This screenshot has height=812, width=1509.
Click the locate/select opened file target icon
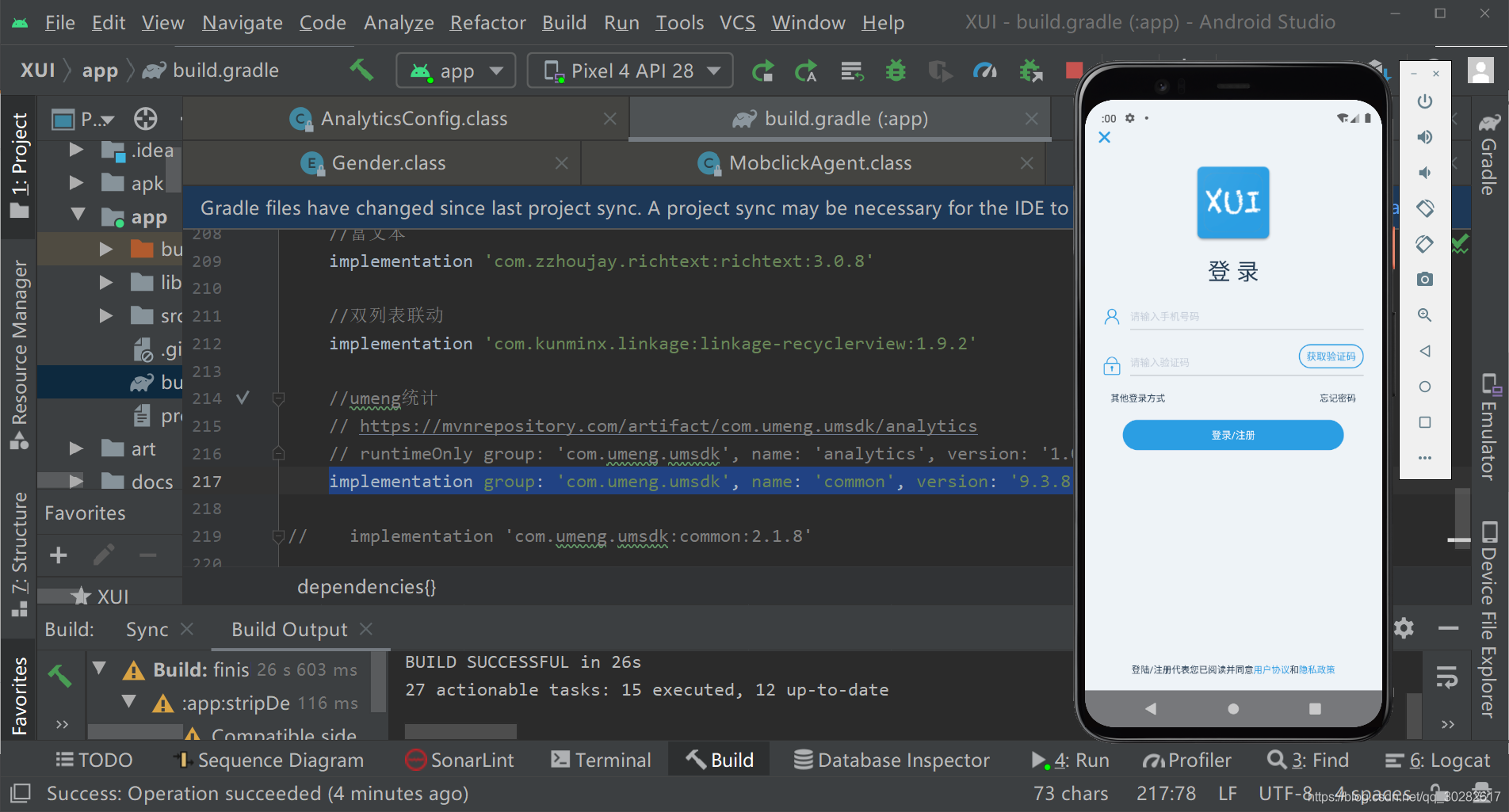[146, 119]
